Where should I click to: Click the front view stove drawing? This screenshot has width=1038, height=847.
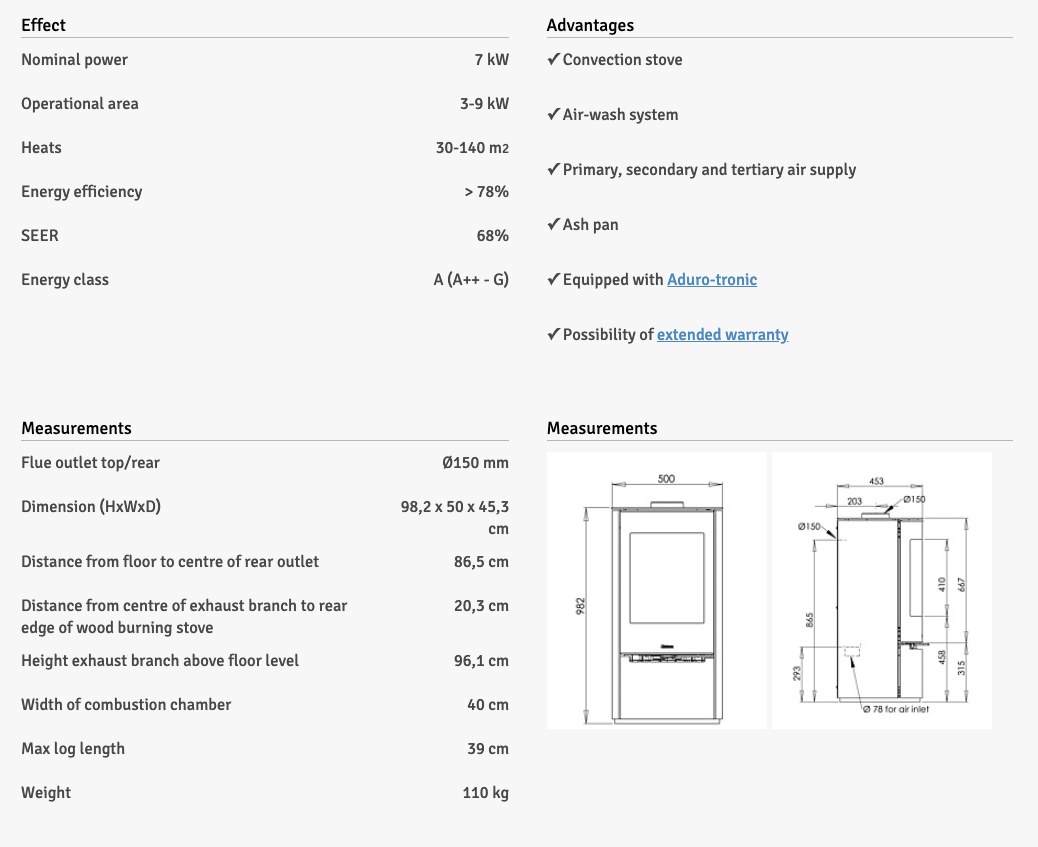click(x=656, y=590)
